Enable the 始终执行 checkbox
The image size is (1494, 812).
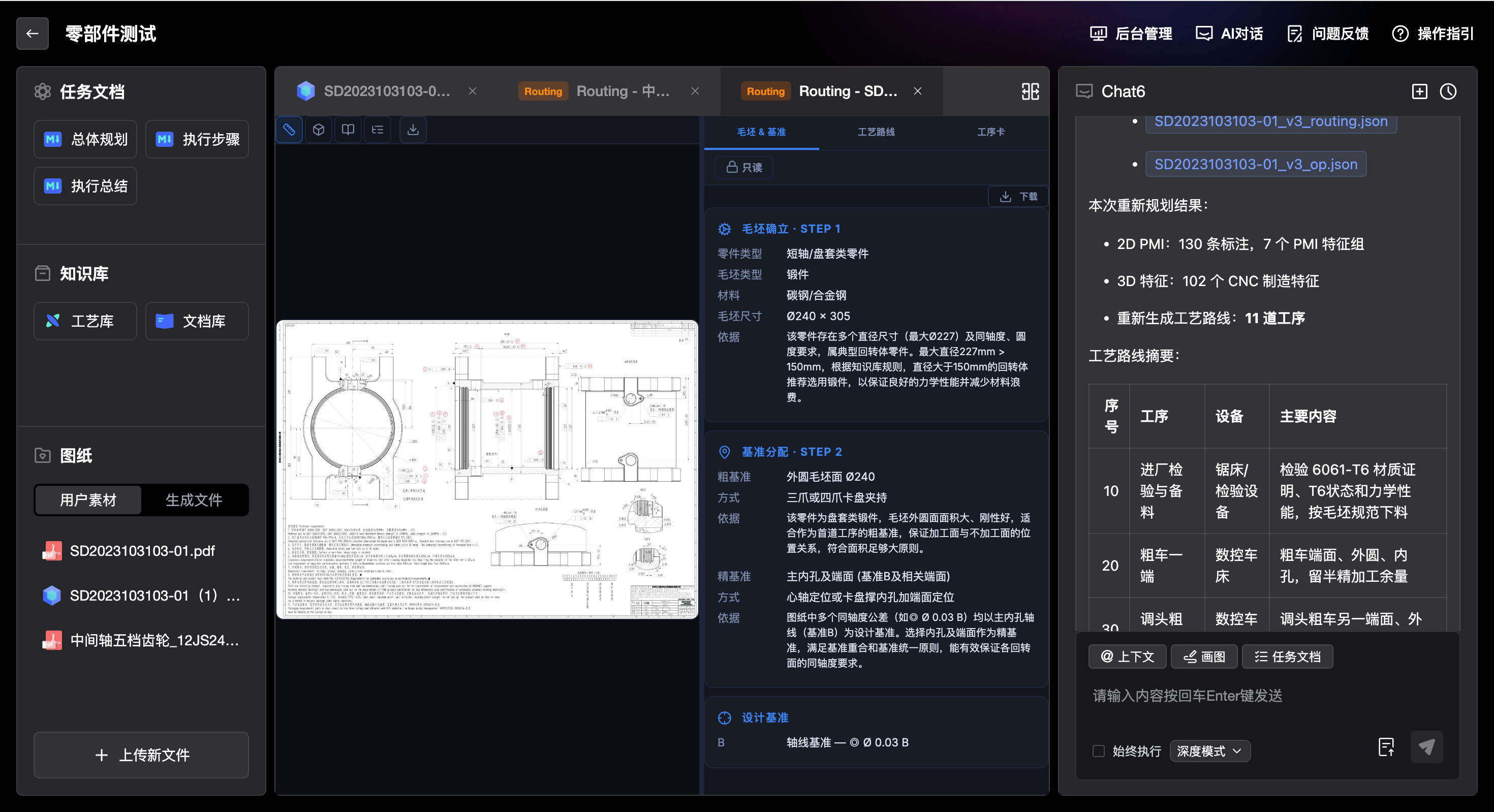[1098, 751]
